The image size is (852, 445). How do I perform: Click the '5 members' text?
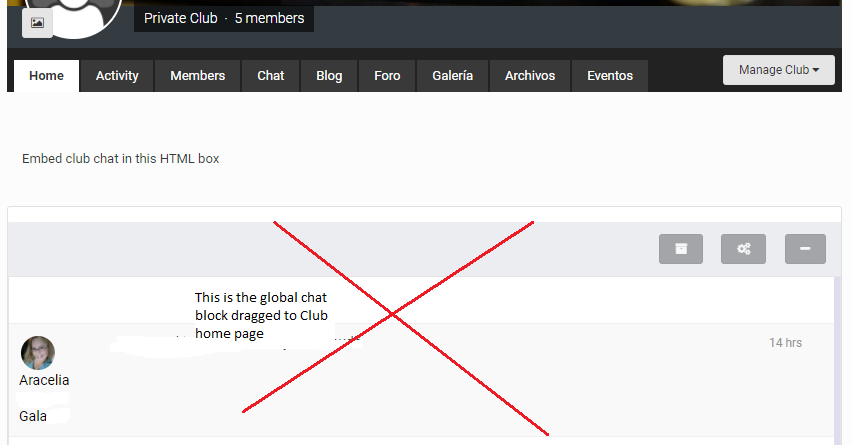click(x=270, y=18)
